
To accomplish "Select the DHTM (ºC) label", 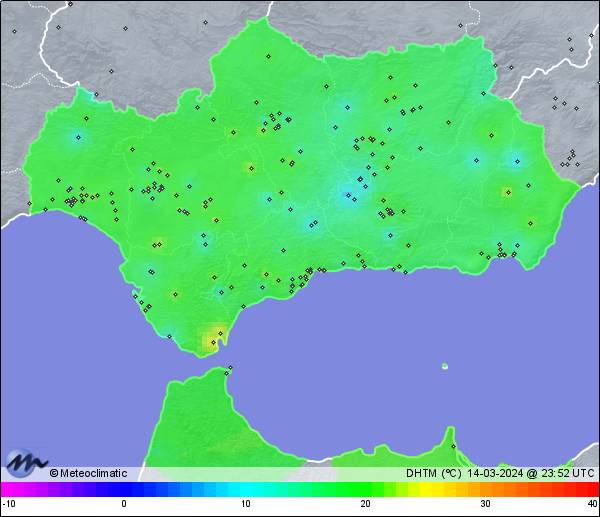I will coord(434,473).
